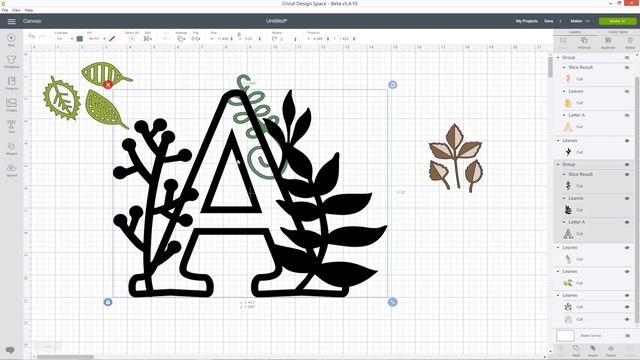Image resolution: width=640 pixels, height=360 pixels.
Task: Collapse the first Slice Result layer arrow
Action: click(x=564, y=67)
